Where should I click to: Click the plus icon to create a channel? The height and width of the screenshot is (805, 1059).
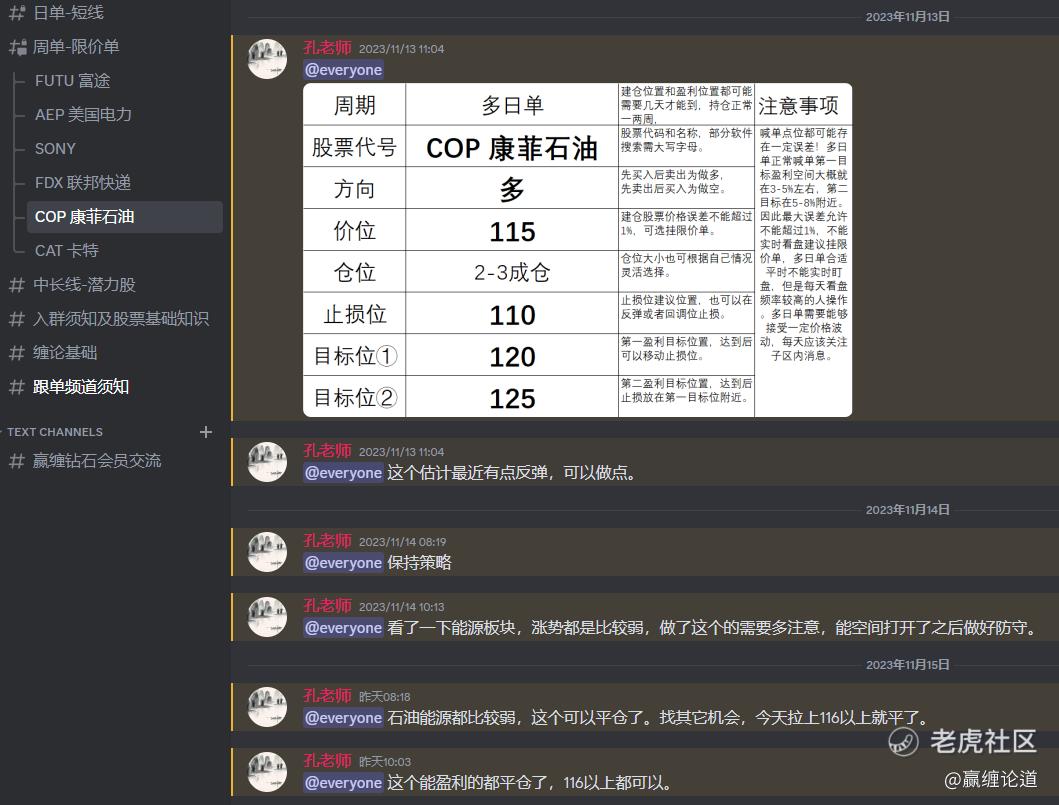point(206,432)
